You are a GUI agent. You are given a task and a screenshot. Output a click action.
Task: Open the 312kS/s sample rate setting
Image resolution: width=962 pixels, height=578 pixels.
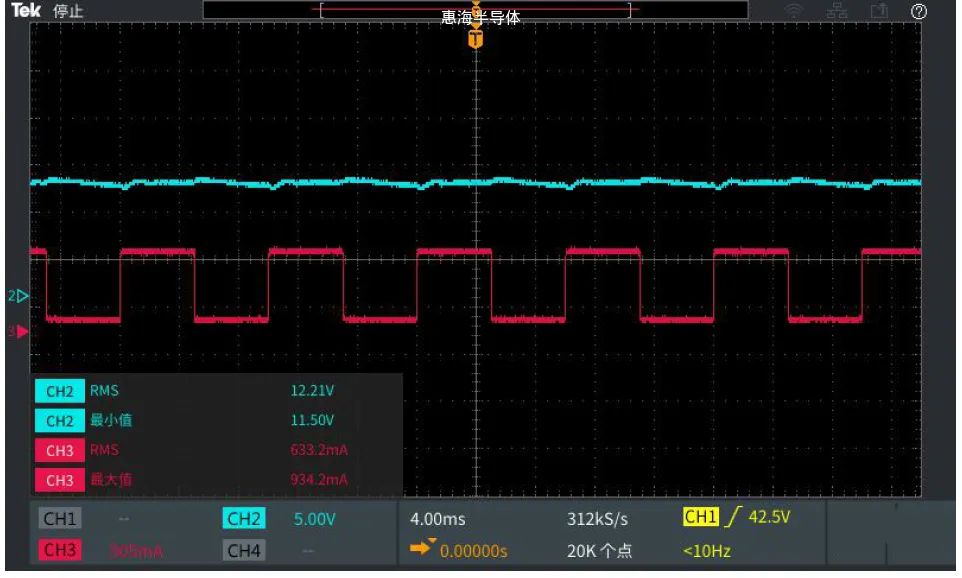pyautogui.click(x=597, y=519)
